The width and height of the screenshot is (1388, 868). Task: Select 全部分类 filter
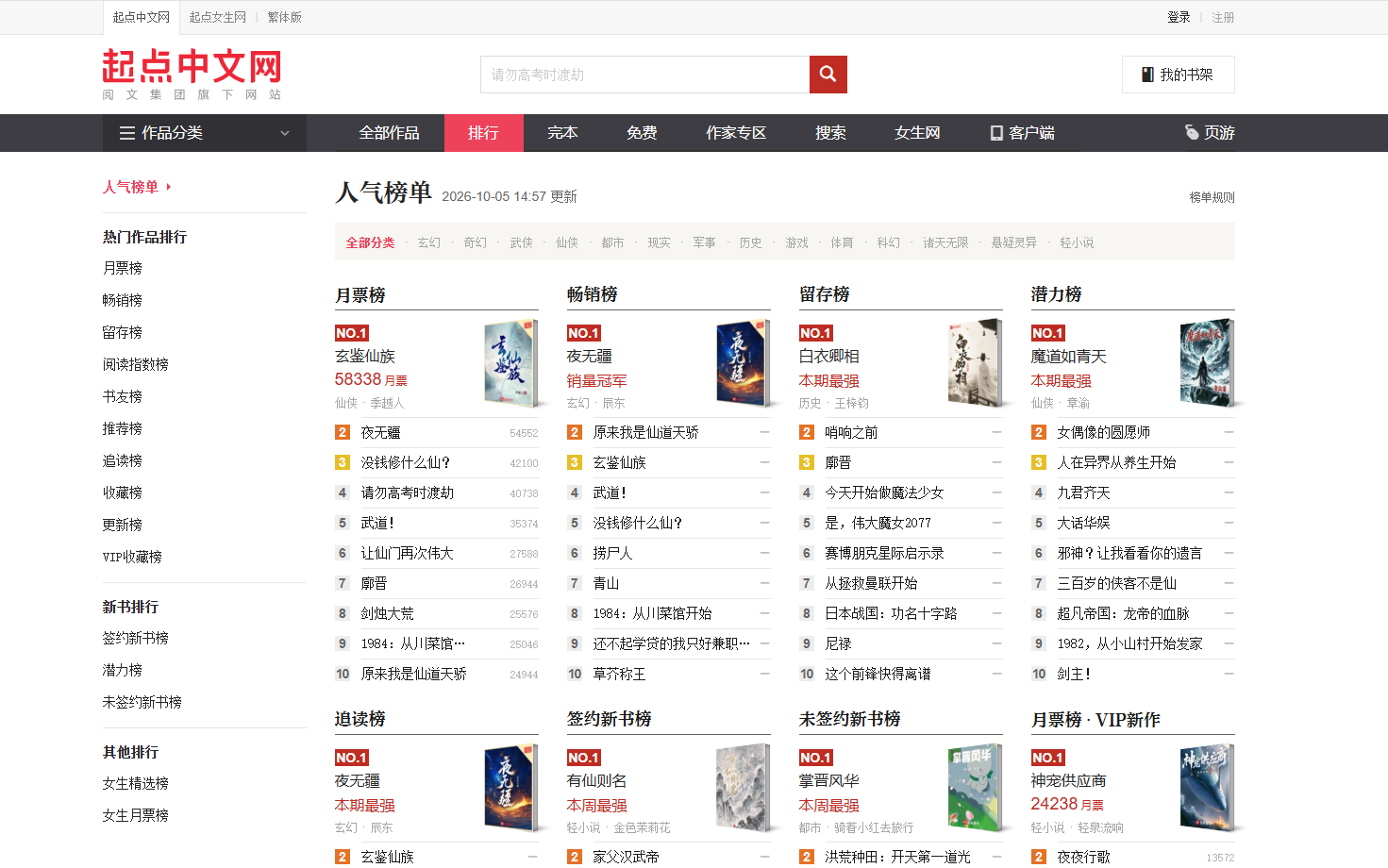click(x=370, y=242)
